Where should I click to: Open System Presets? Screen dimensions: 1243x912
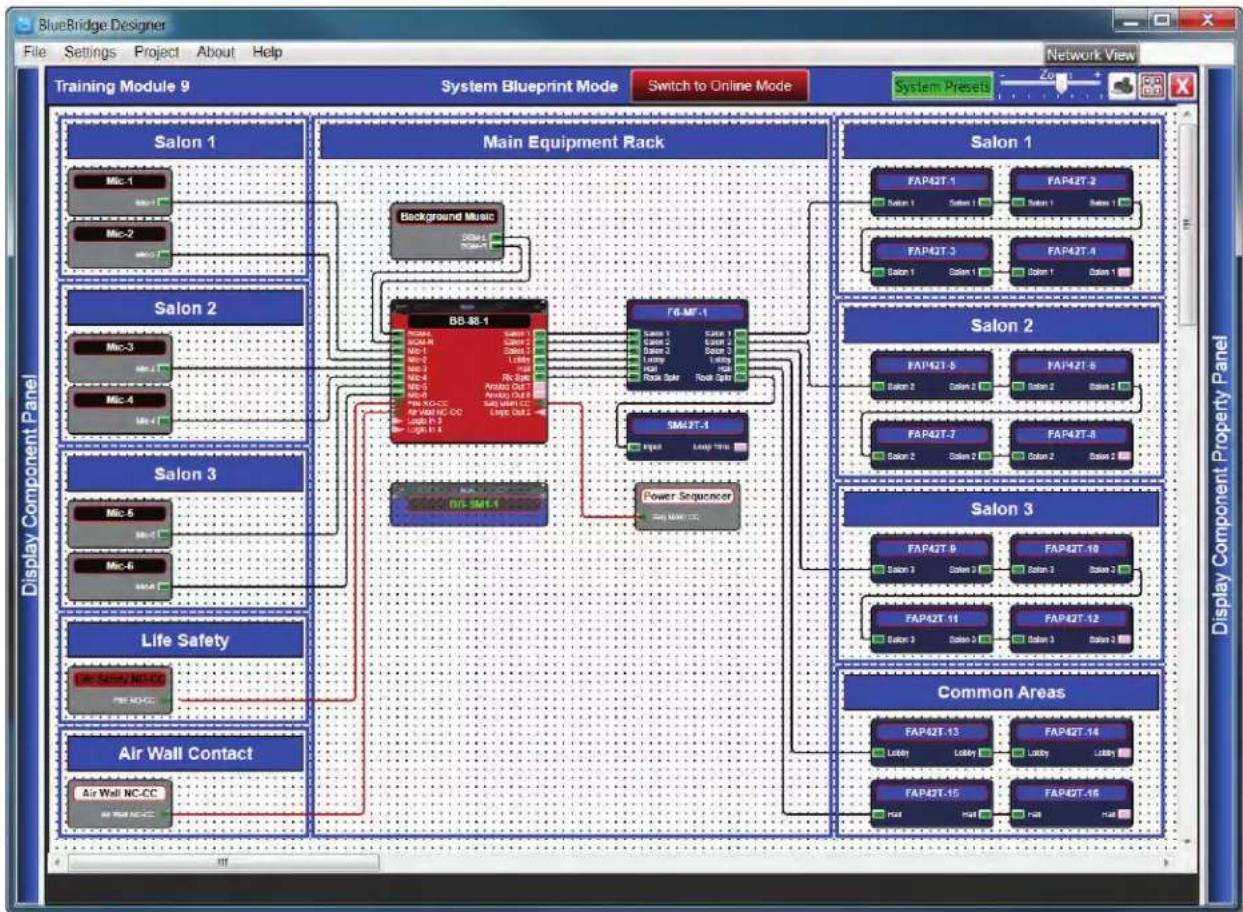point(942,87)
